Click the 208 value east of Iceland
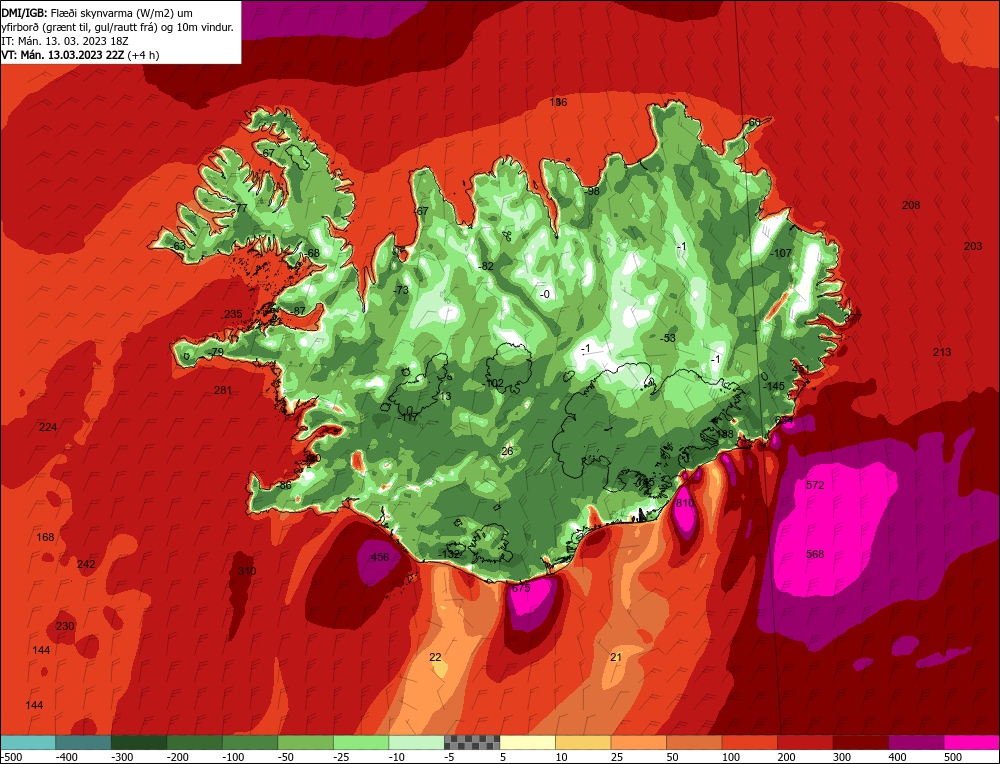The image size is (1000, 764). pyautogui.click(x=911, y=205)
